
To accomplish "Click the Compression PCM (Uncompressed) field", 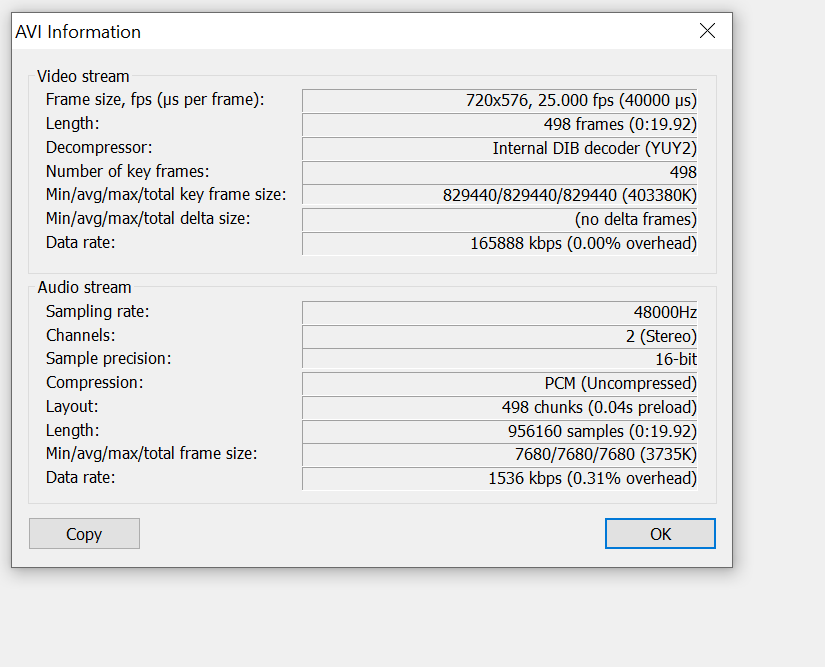I will tap(500, 383).
